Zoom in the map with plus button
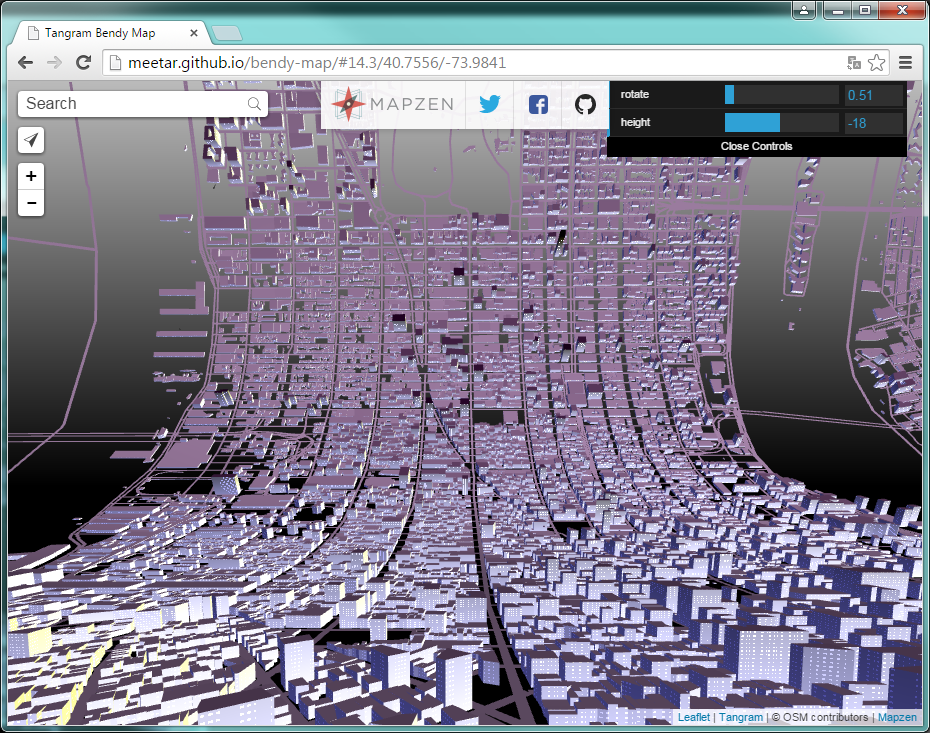This screenshot has width=930, height=733. (32, 177)
